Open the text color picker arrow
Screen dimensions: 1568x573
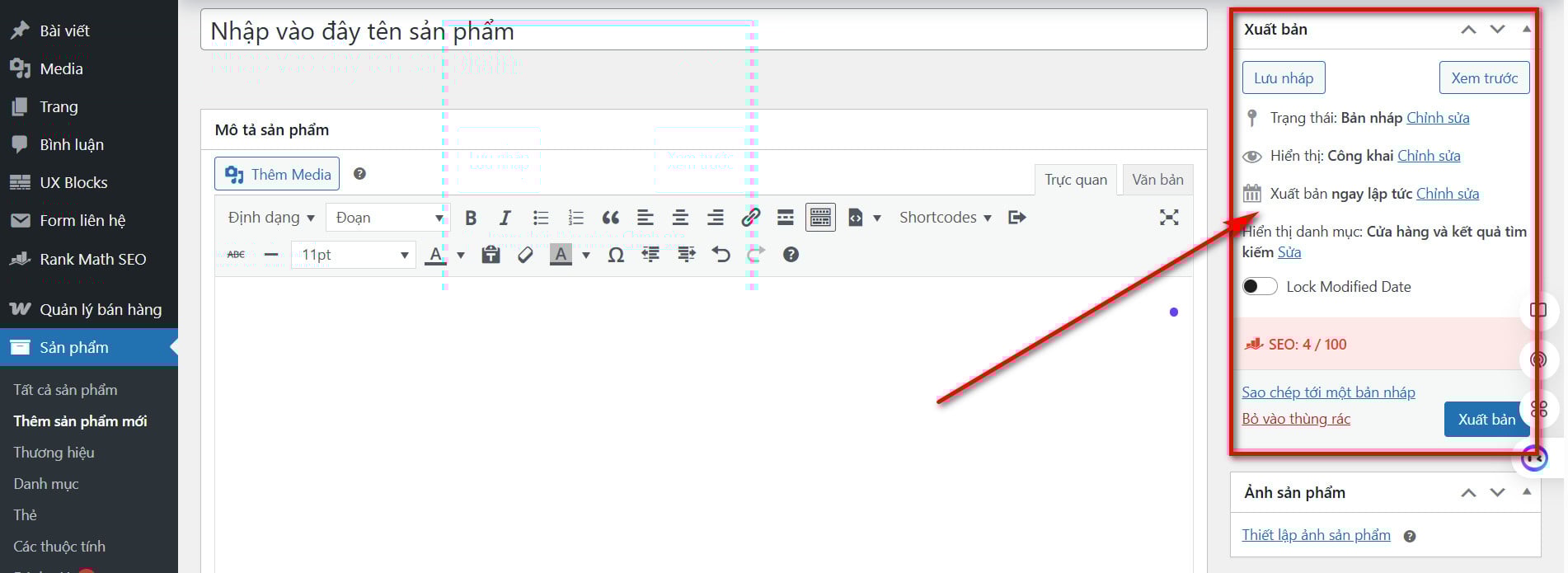[461, 256]
